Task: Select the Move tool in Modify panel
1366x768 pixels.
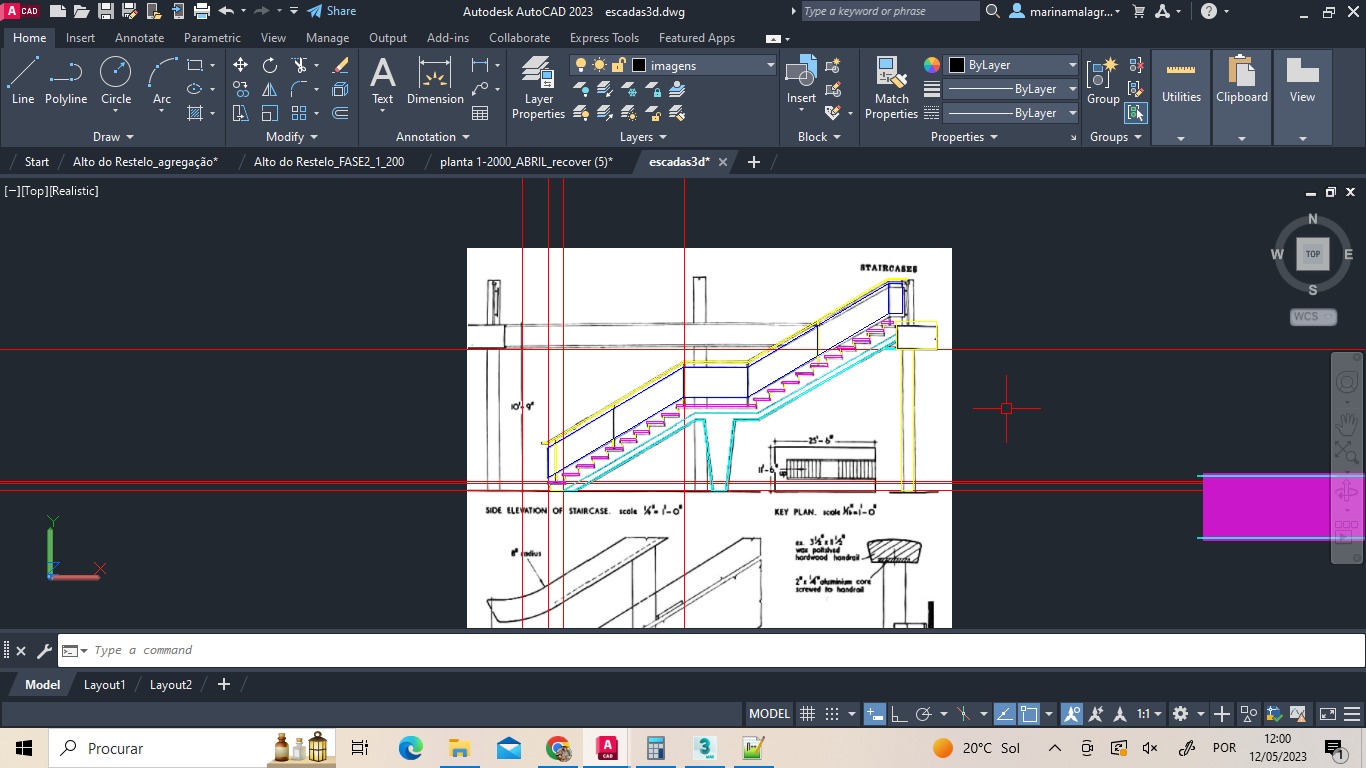Action: click(x=240, y=65)
